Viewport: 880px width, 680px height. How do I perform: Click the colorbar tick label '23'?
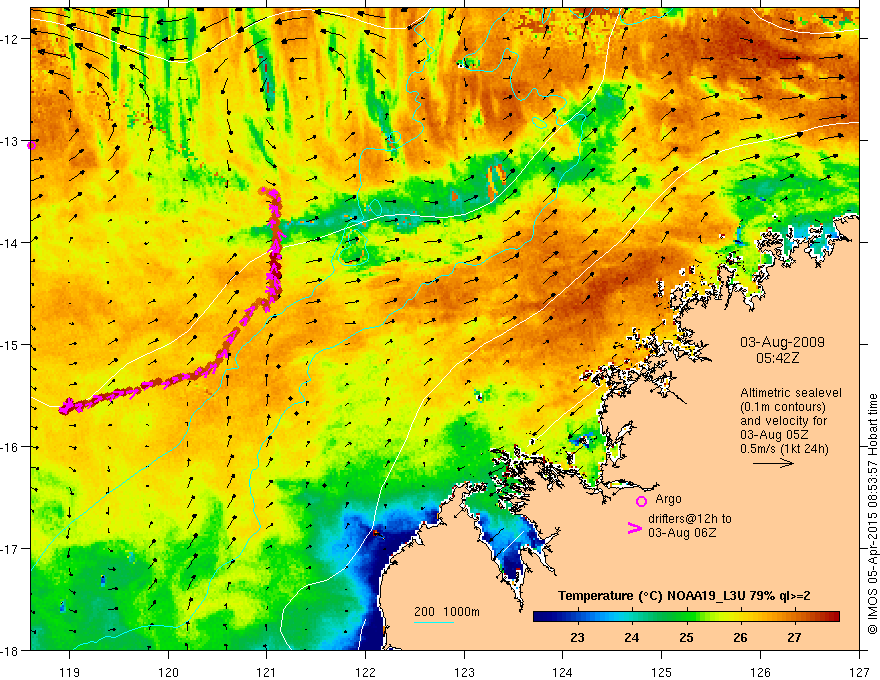pyautogui.click(x=577, y=638)
